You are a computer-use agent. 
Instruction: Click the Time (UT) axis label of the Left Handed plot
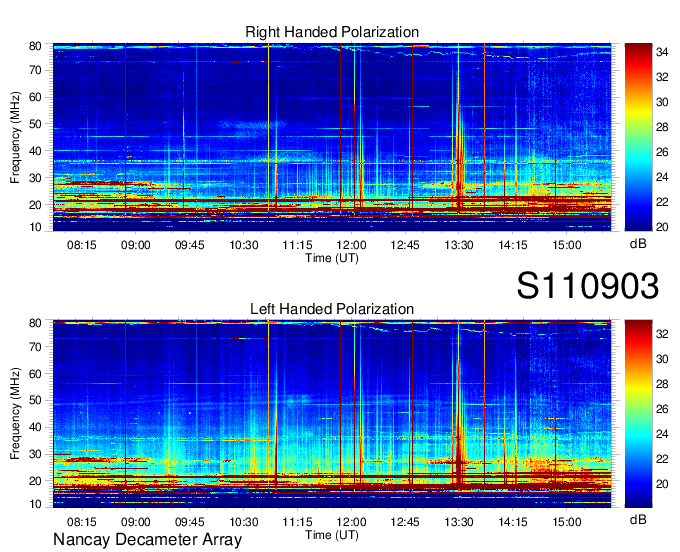[332, 535]
